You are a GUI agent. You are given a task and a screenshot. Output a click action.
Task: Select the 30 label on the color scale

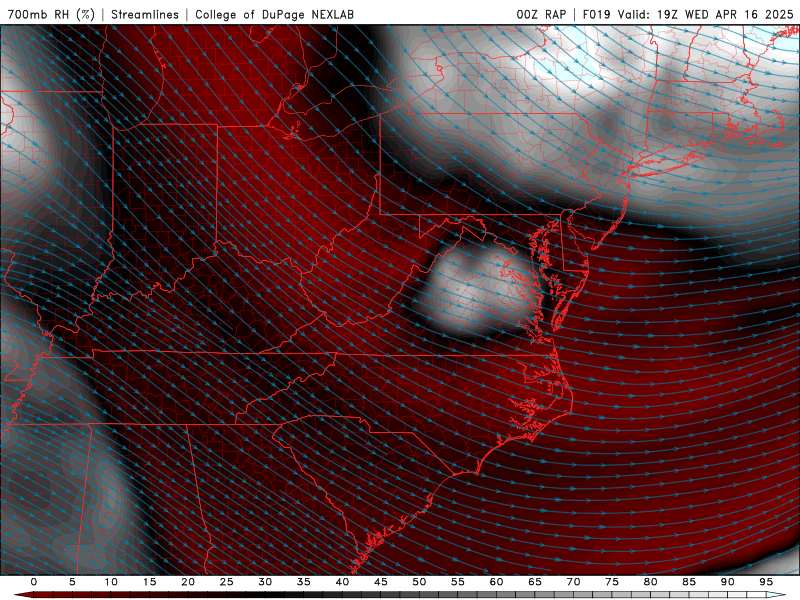pos(265,582)
